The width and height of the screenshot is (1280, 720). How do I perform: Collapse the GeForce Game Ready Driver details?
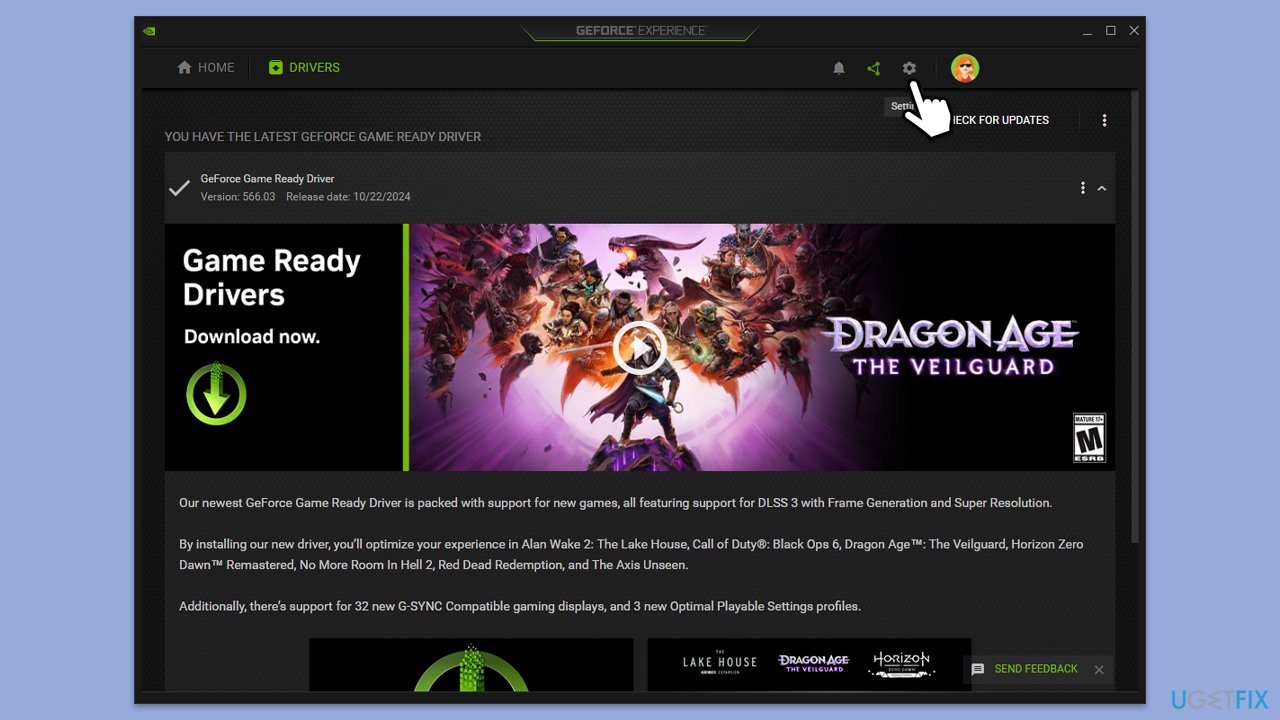(1102, 188)
